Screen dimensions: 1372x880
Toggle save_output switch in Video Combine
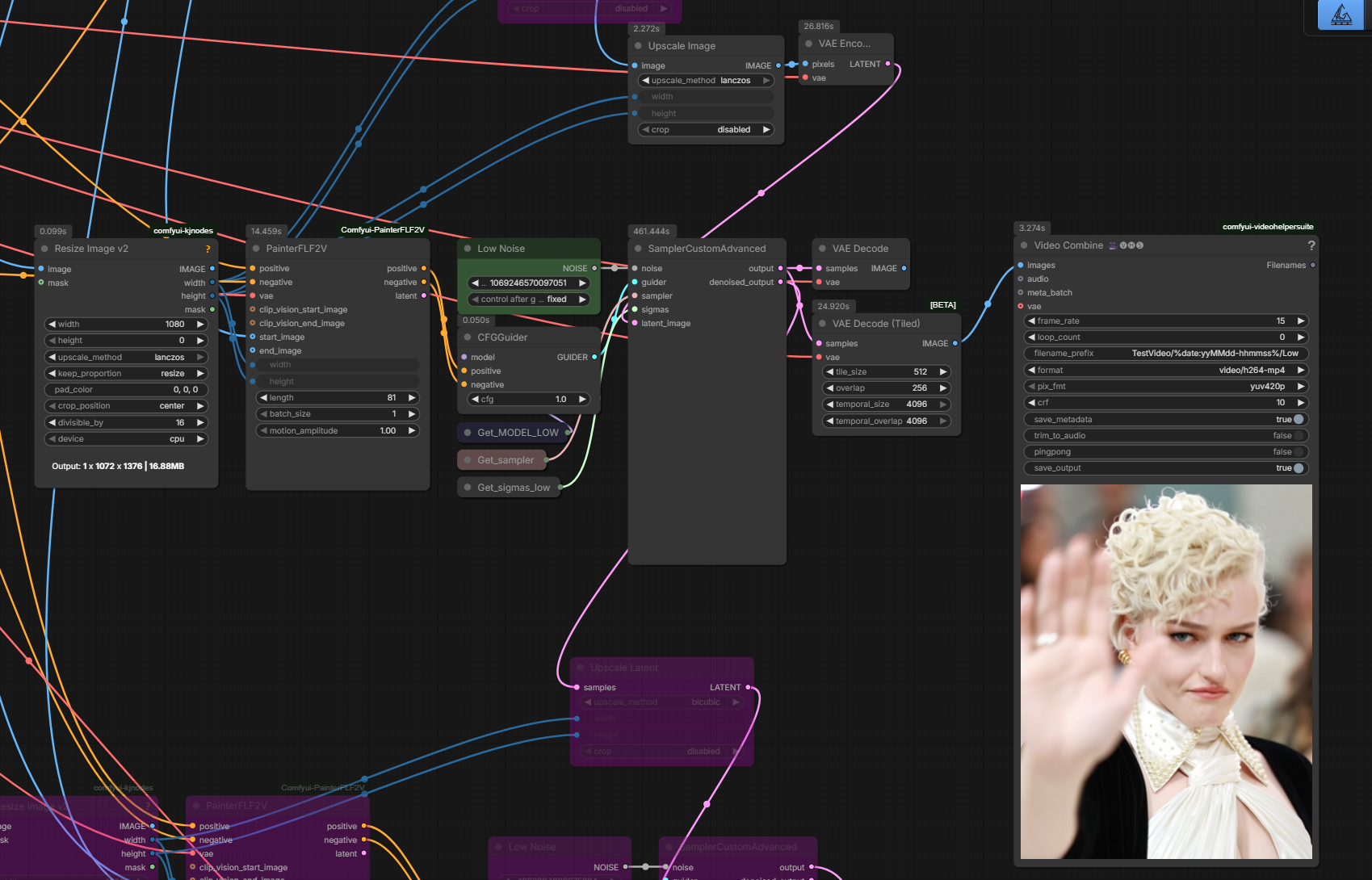1298,468
